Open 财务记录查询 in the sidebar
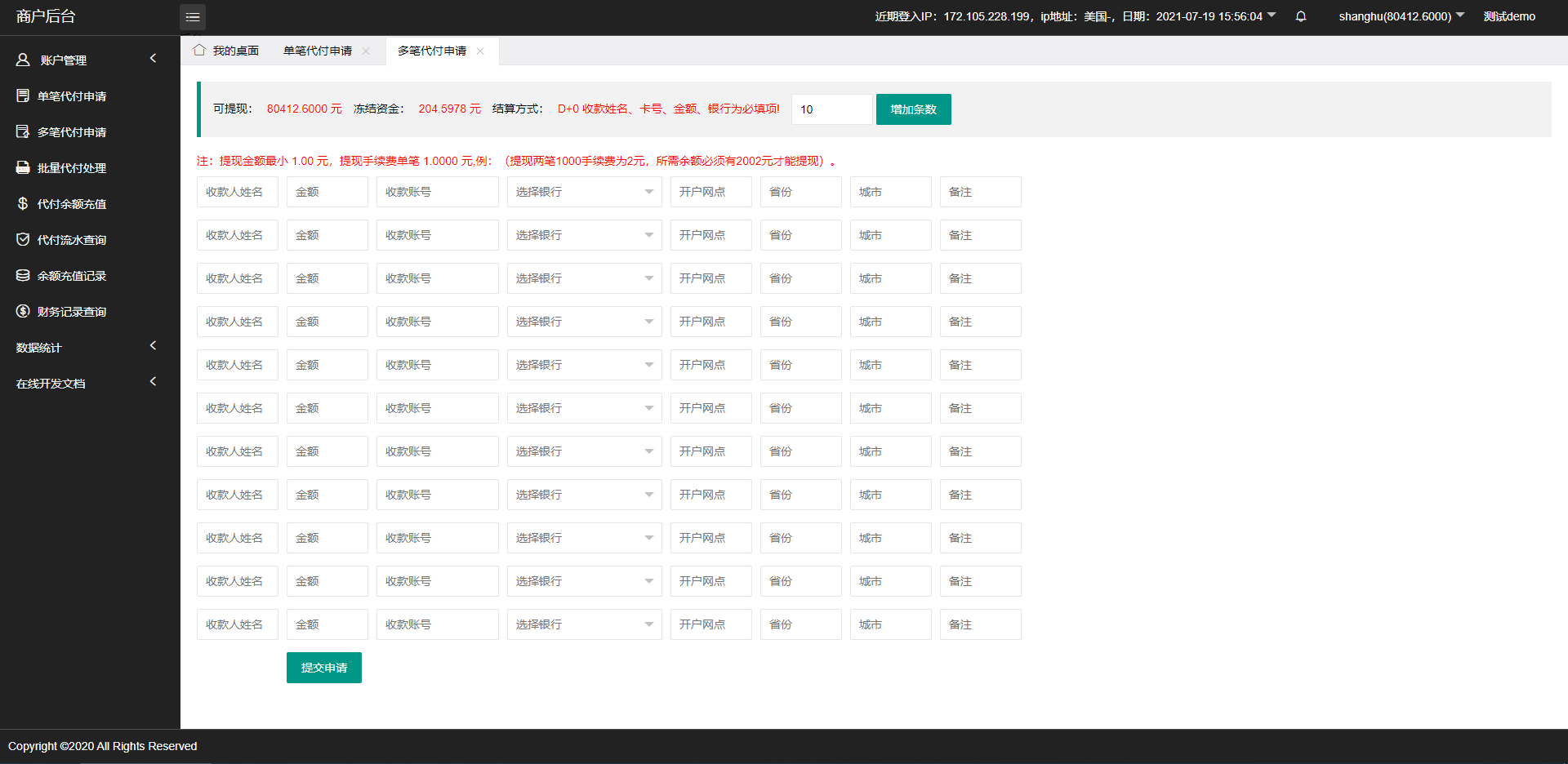Viewport: 1568px width, 764px height. pyautogui.click(x=72, y=312)
